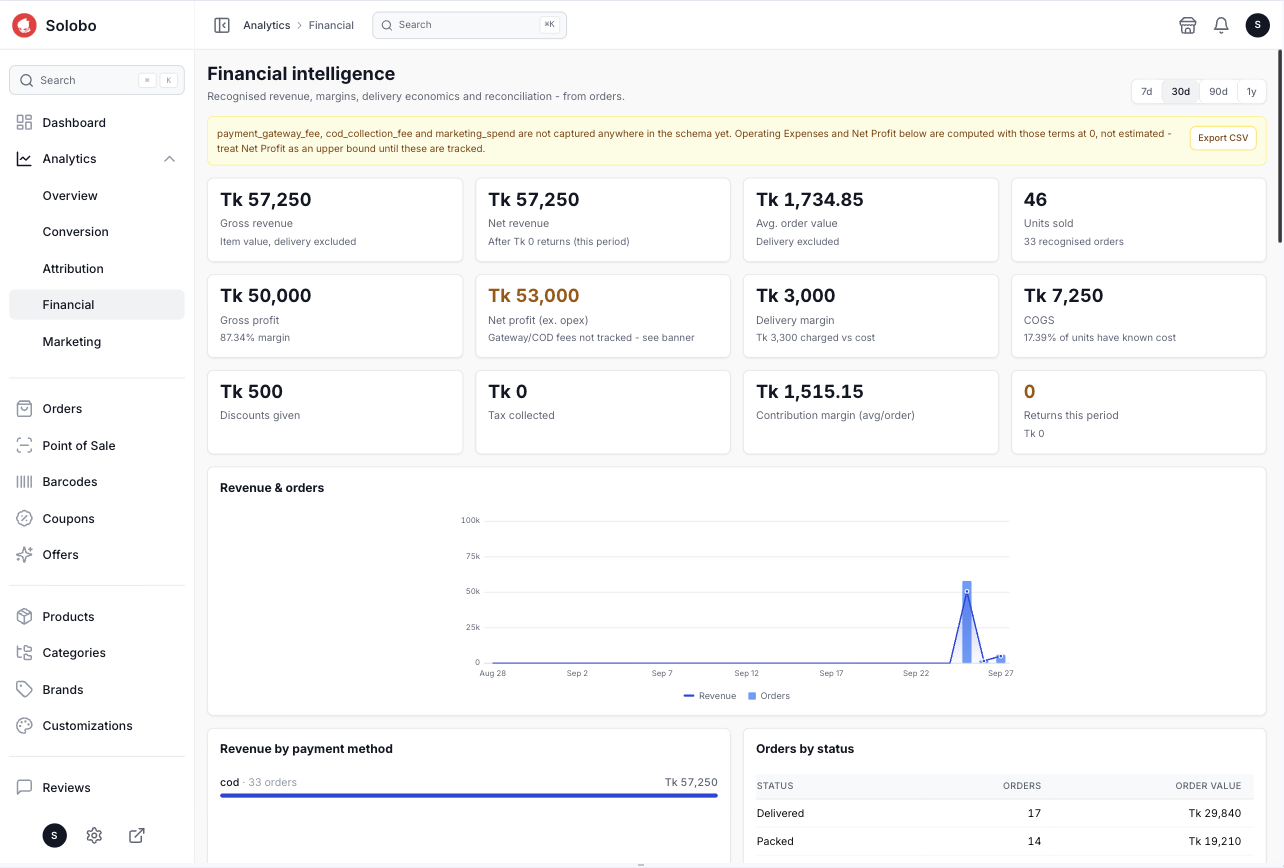Viewport: 1284px width, 868px height.
Task: Open Barcodes icon in the sidebar
Action: pyautogui.click(x=25, y=482)
